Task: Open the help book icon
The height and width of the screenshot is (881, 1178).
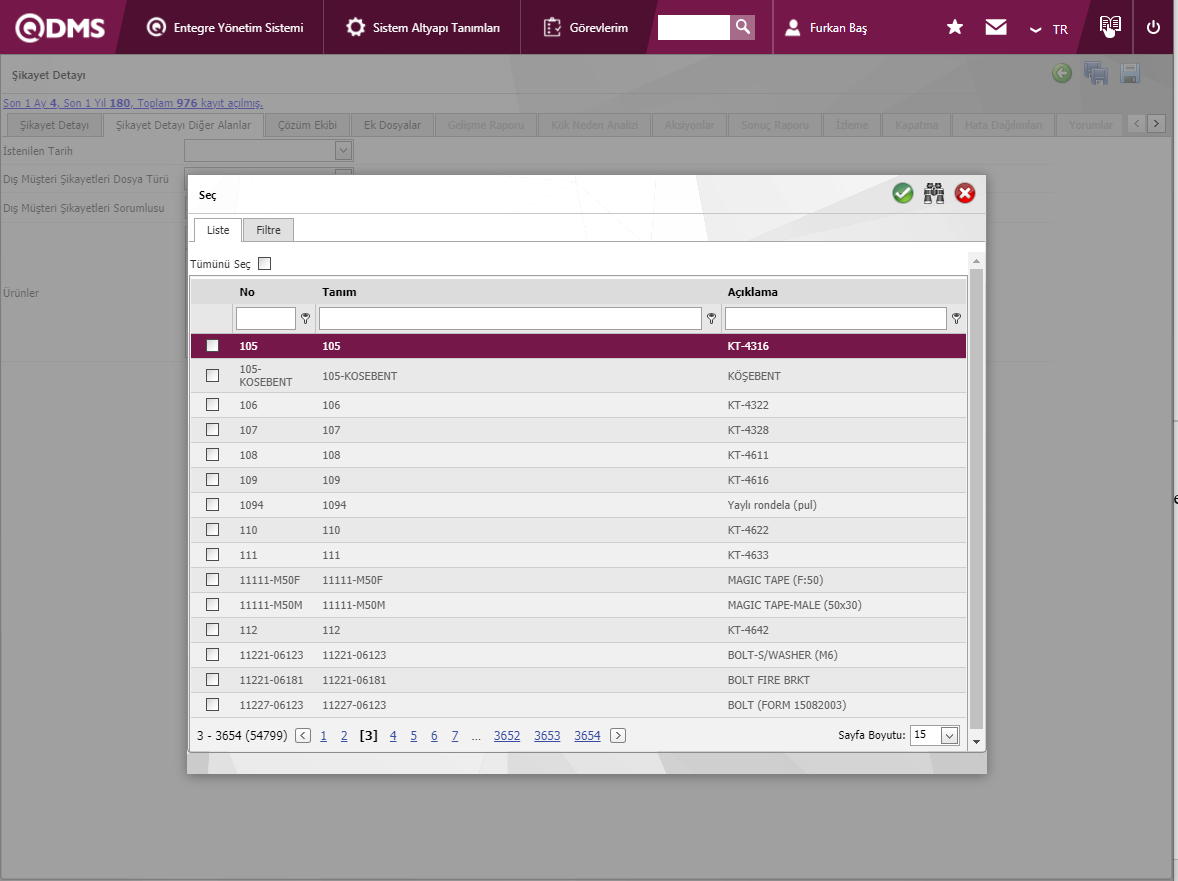Action: [1109, 26]
